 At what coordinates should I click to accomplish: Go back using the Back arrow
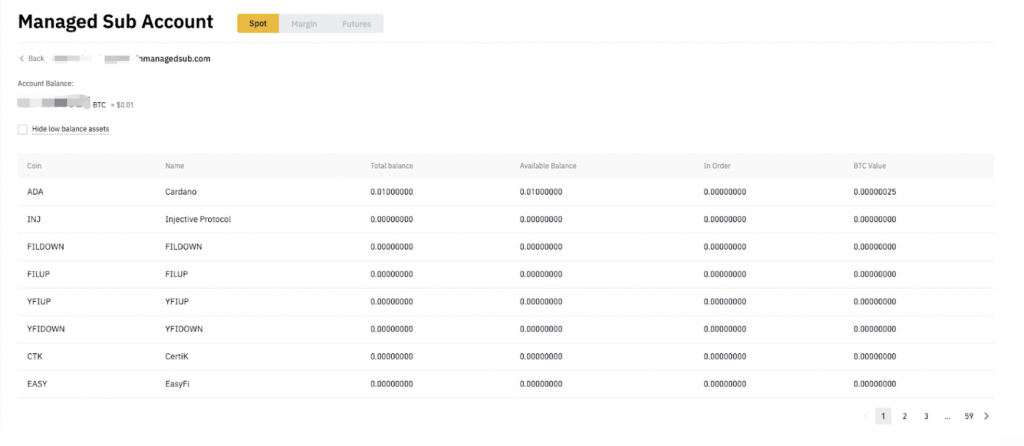31,59
